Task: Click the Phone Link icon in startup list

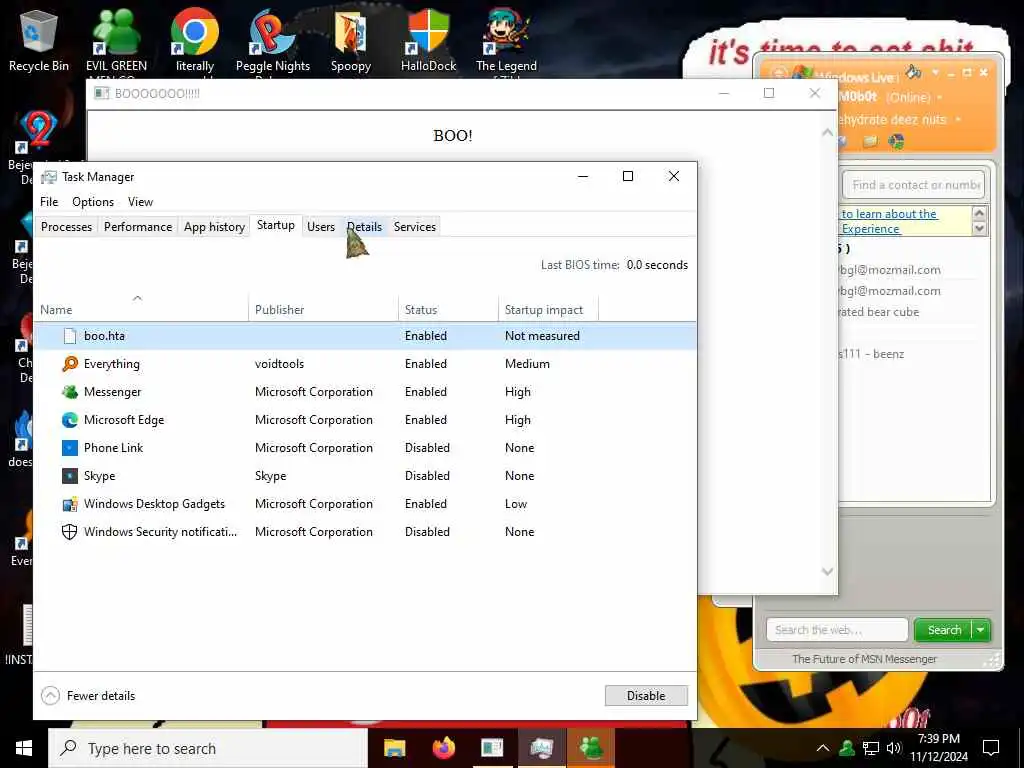Action: tap(70, 448)
